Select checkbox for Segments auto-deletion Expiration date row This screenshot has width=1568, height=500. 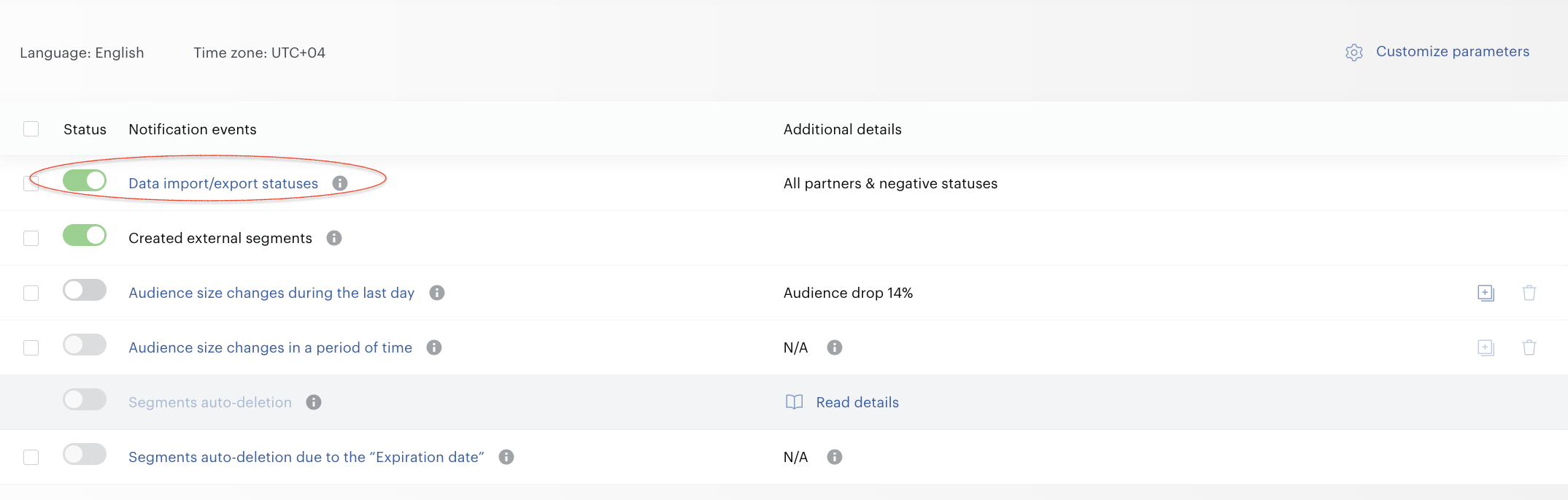(x=31, y=457)
